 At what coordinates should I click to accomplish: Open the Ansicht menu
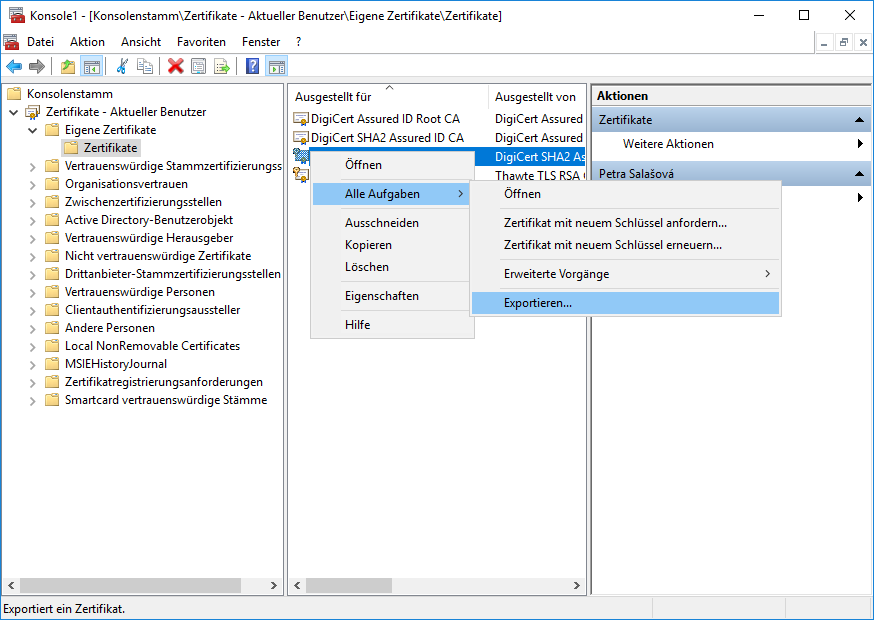coord(141,42)
